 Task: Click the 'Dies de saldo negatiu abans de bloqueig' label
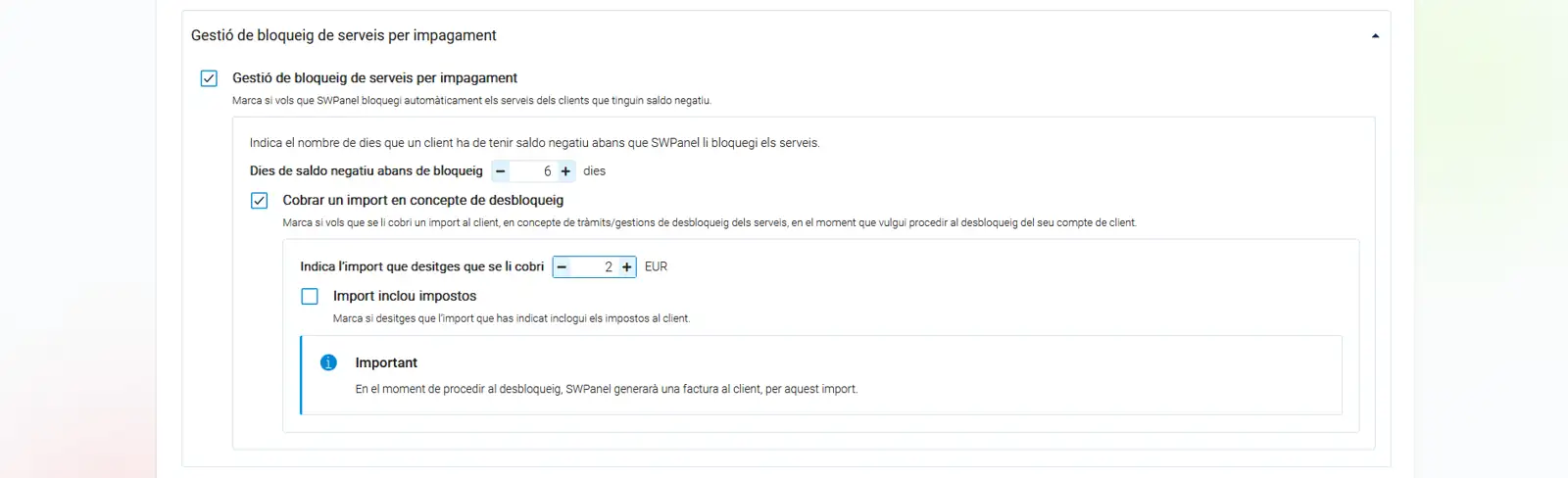tap(366, 171)
